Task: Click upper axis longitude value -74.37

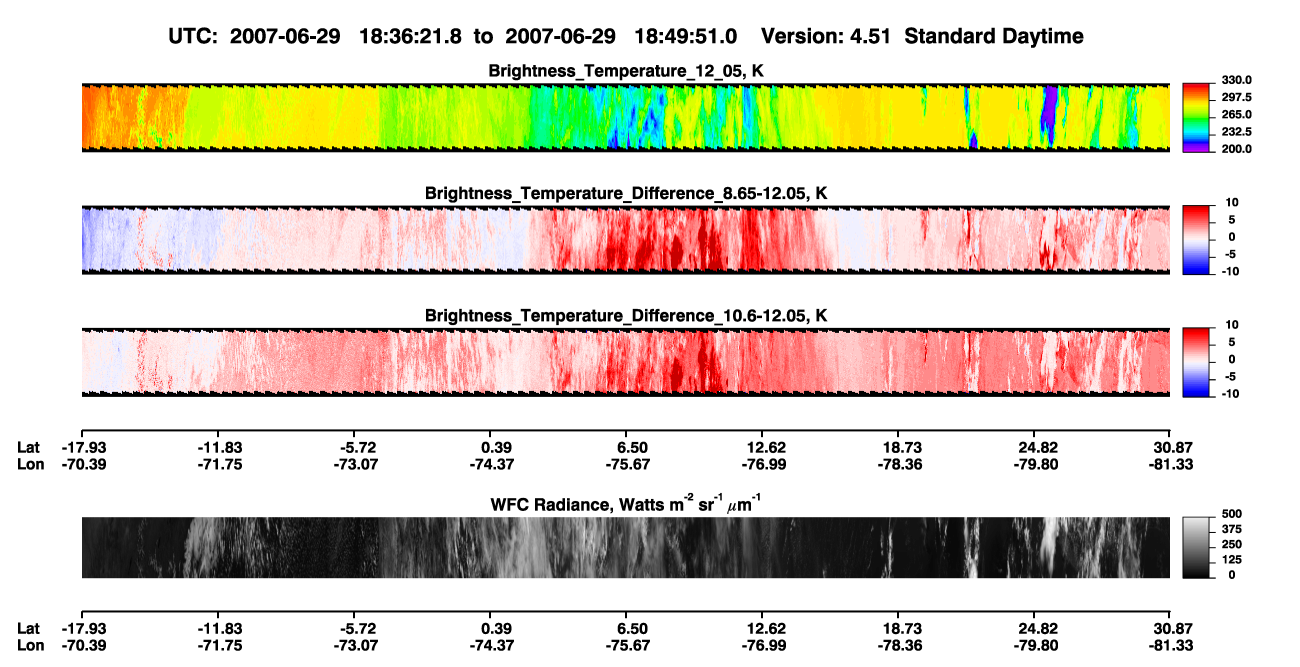Action: pos(490,464)
